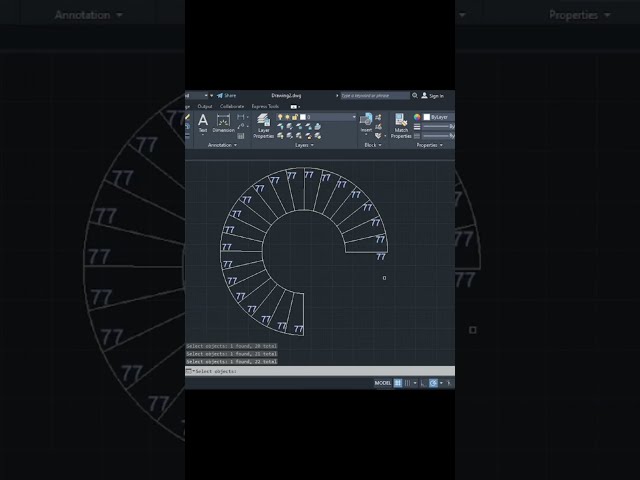
Task: Click the layer Freeze tool icon
Action: 299,126
